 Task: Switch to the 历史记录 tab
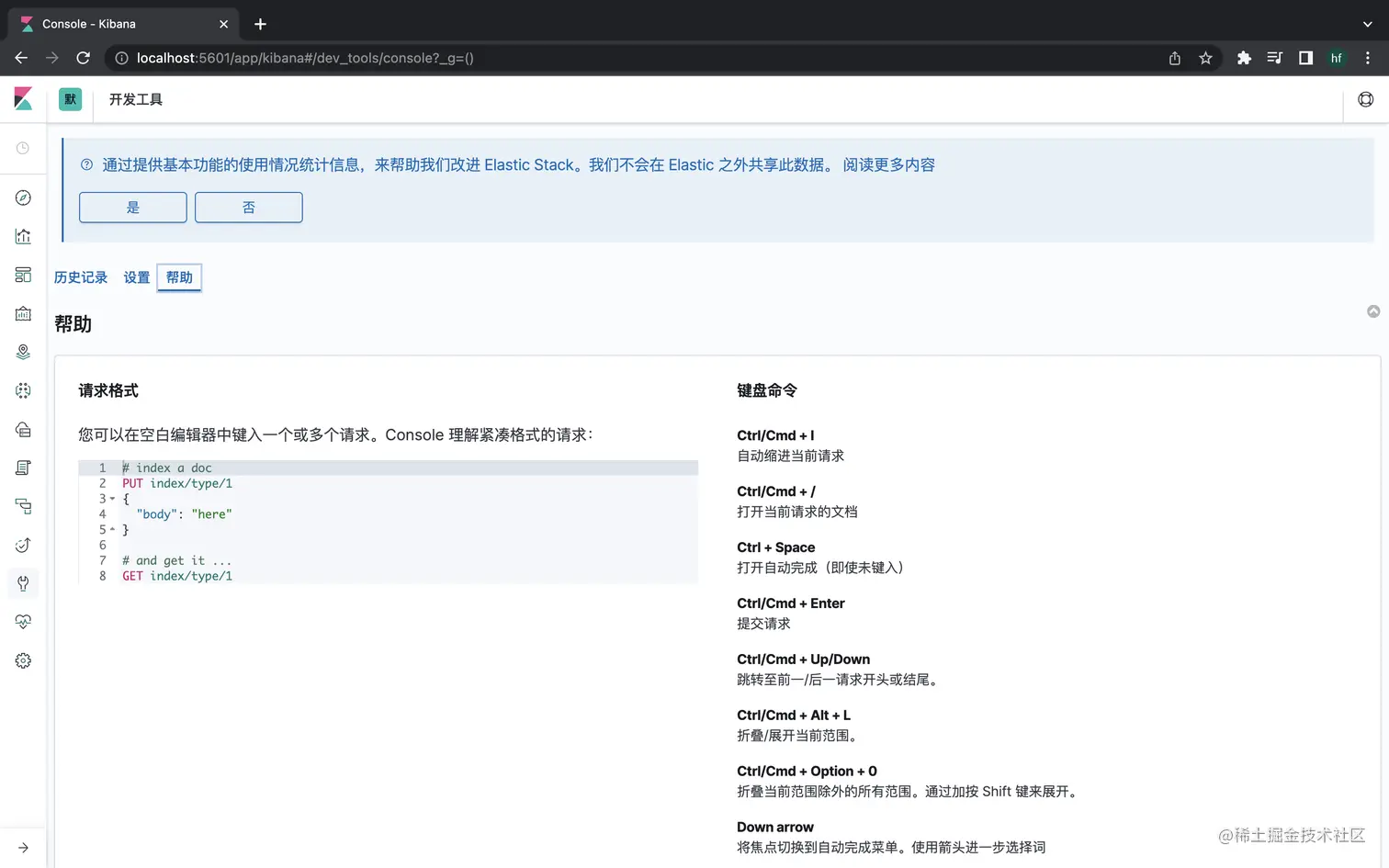(x=81, y=277)
